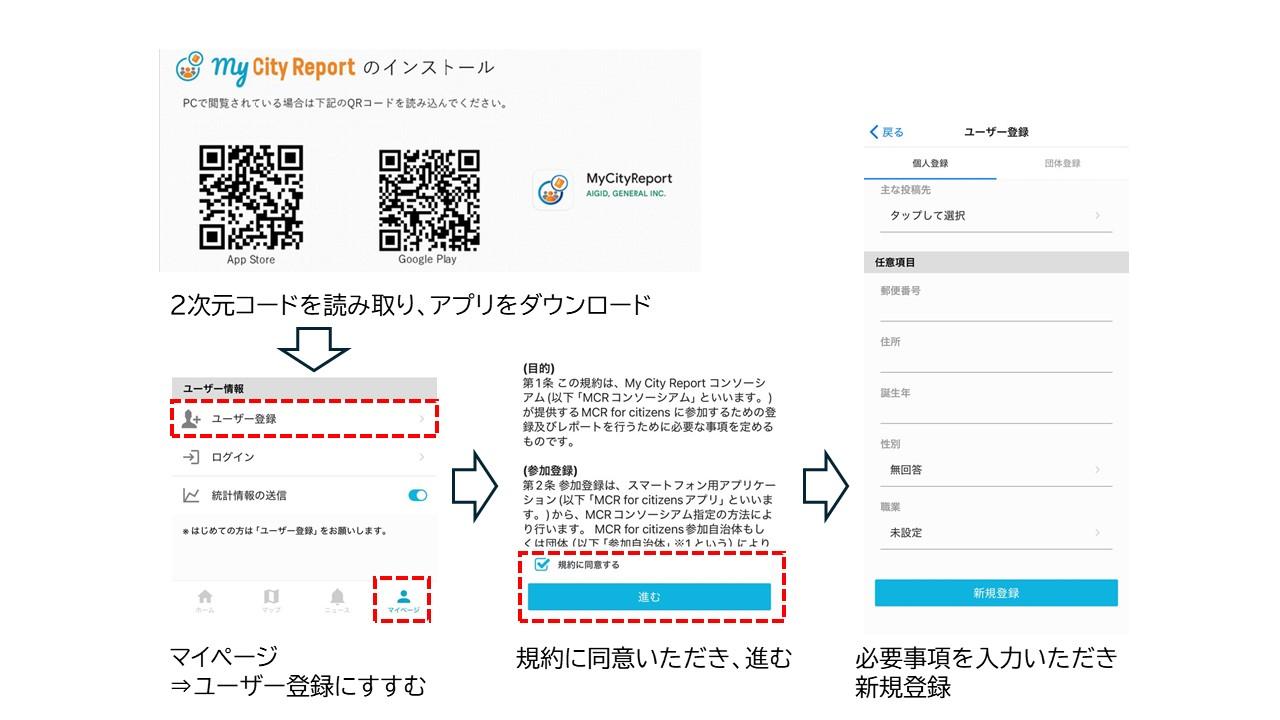1280x720 pixels.
Task: Click the (目的) heading in the terms
Action: [539, 368]
